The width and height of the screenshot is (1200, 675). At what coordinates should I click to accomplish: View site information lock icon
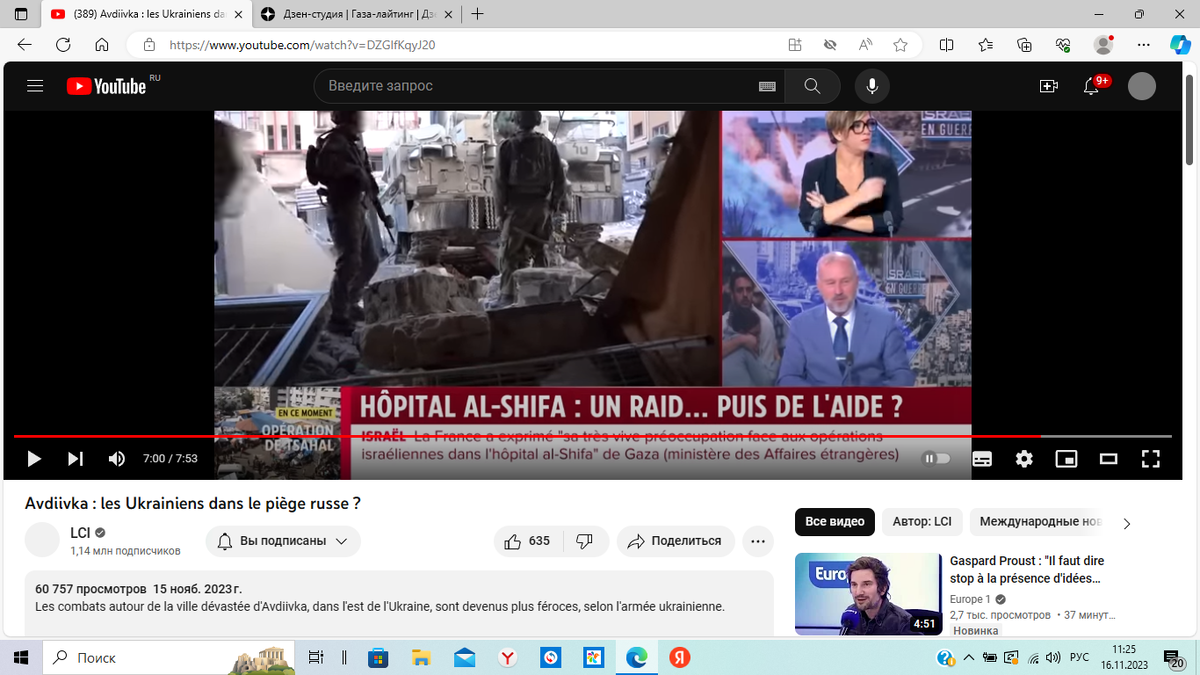pyautogui.click(x=149, y=45)
